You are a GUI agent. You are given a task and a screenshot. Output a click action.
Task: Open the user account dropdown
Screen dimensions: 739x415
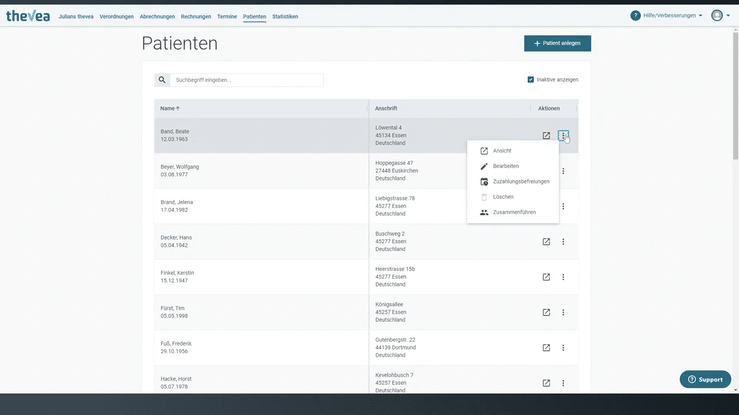click(721, 16)
